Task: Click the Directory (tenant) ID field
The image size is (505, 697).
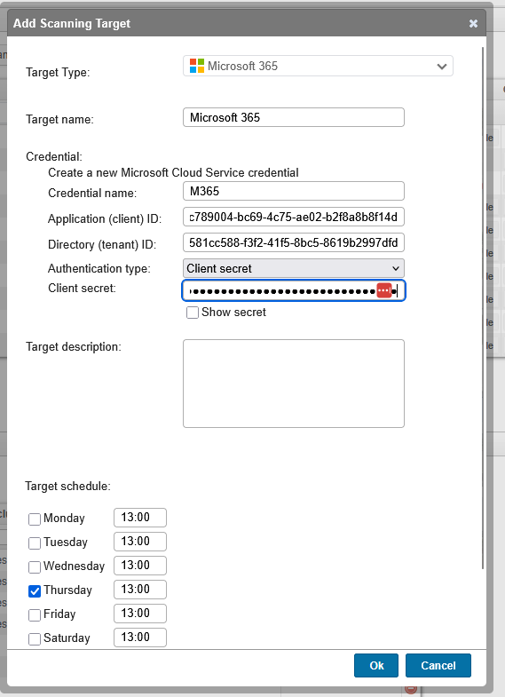Action: pos(294,243)
